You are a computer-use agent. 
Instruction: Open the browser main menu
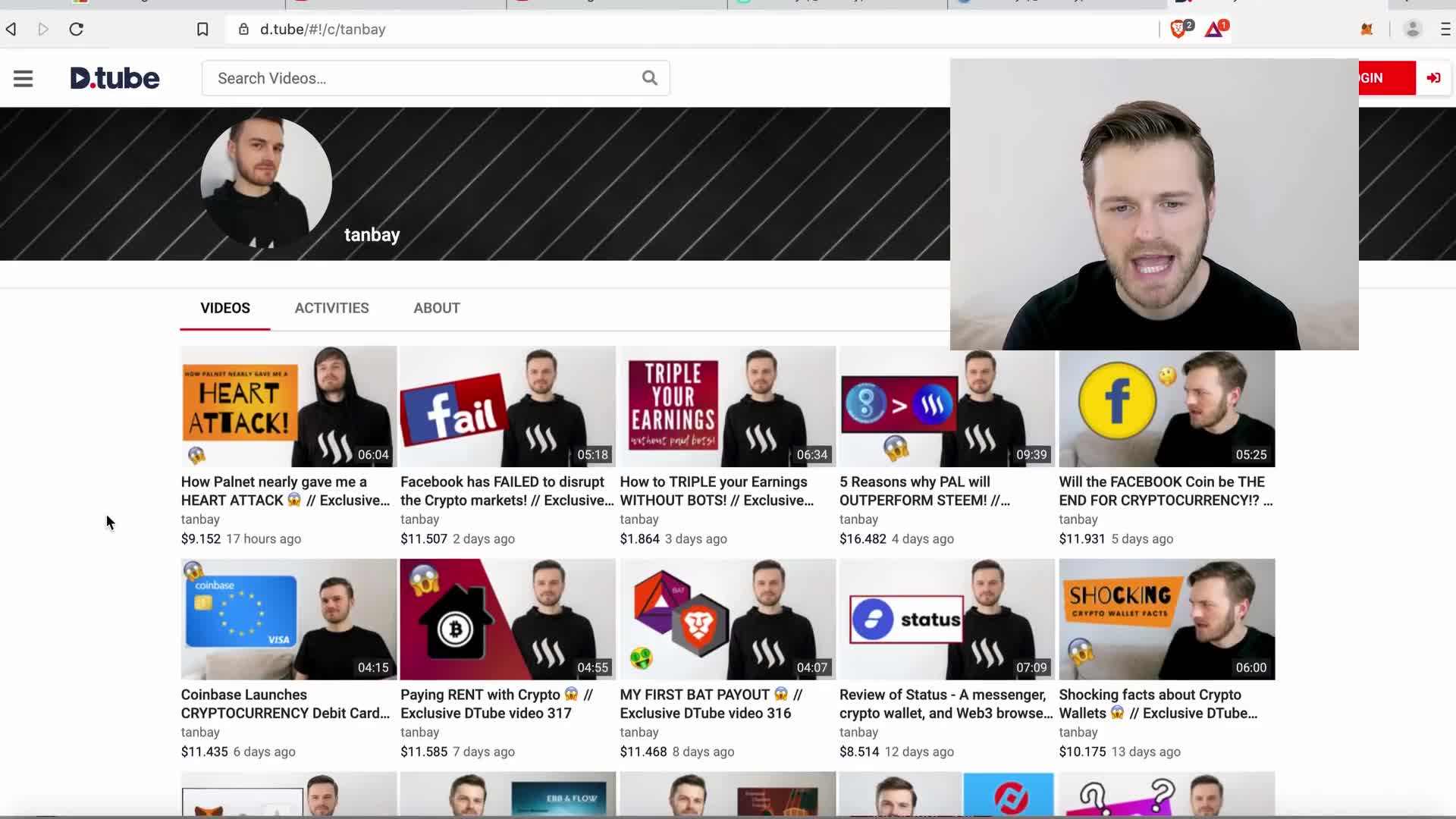click(x=1445, y=29)
